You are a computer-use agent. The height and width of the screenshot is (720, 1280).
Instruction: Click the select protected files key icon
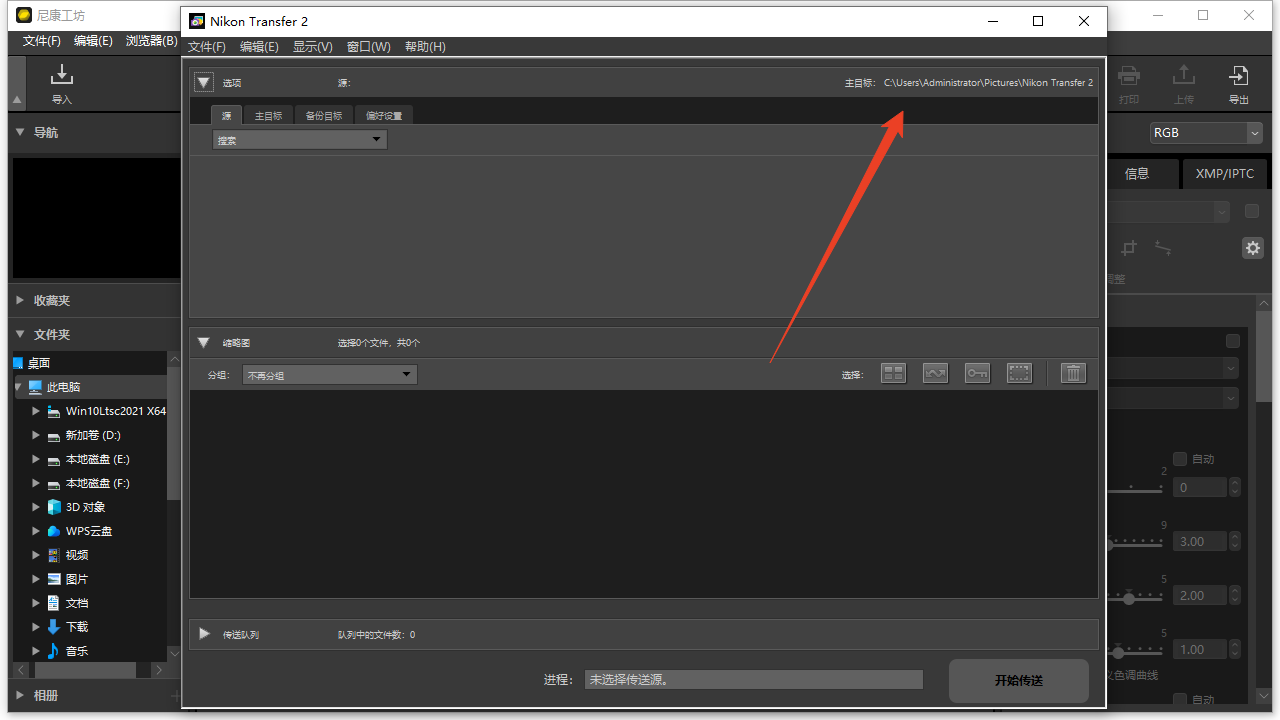point(977,374)
